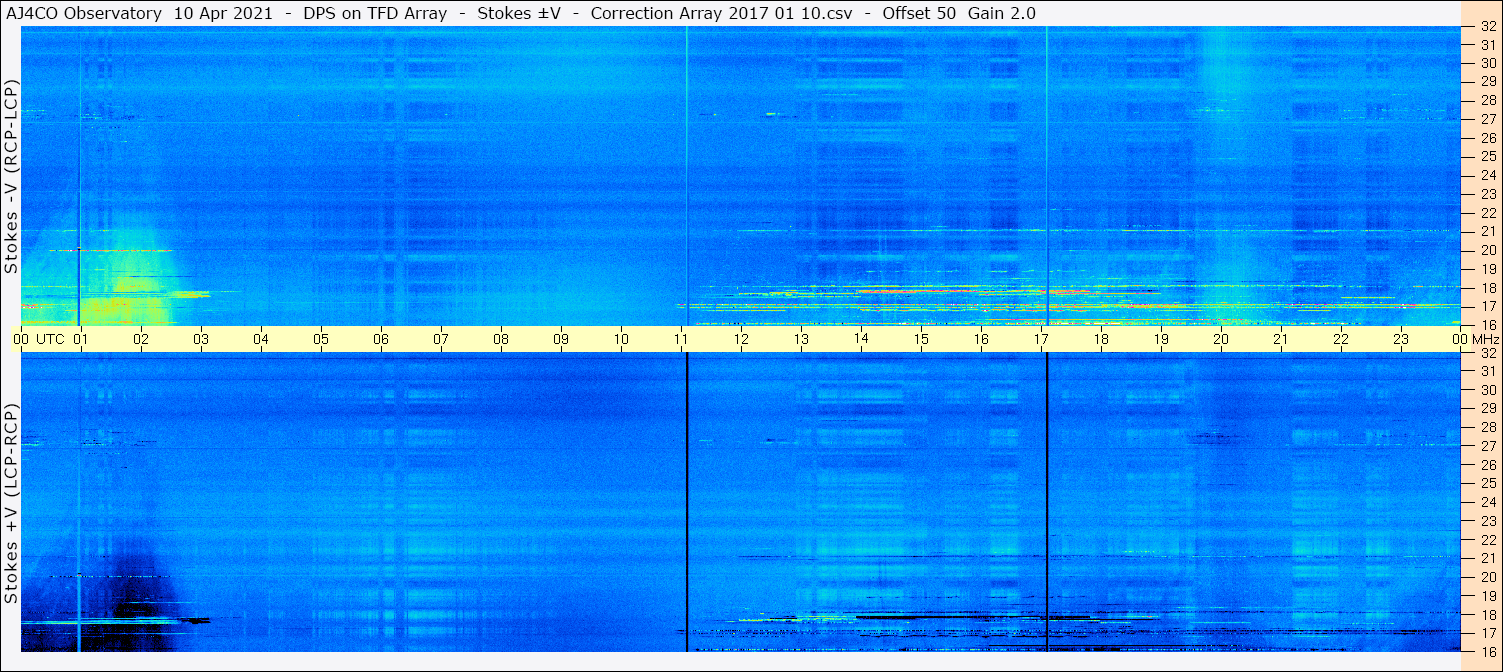1503x672 pixels.
Task: Click the 28 MHz label of Stokes -V panel
Action: (1488, 101)
